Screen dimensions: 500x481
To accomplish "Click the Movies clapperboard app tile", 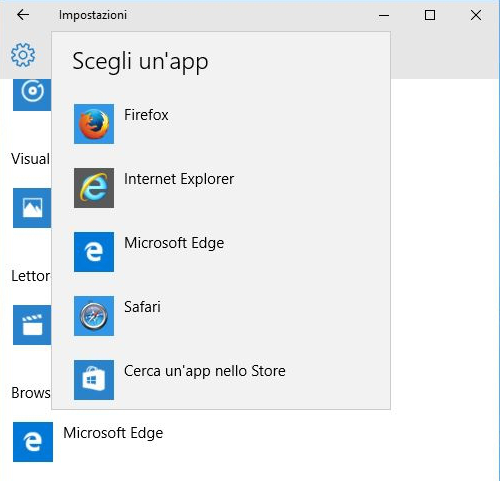I will point(32,325).
